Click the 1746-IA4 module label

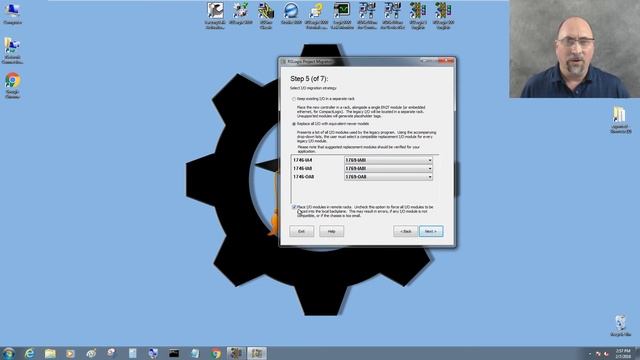click(x=302, y=160)
